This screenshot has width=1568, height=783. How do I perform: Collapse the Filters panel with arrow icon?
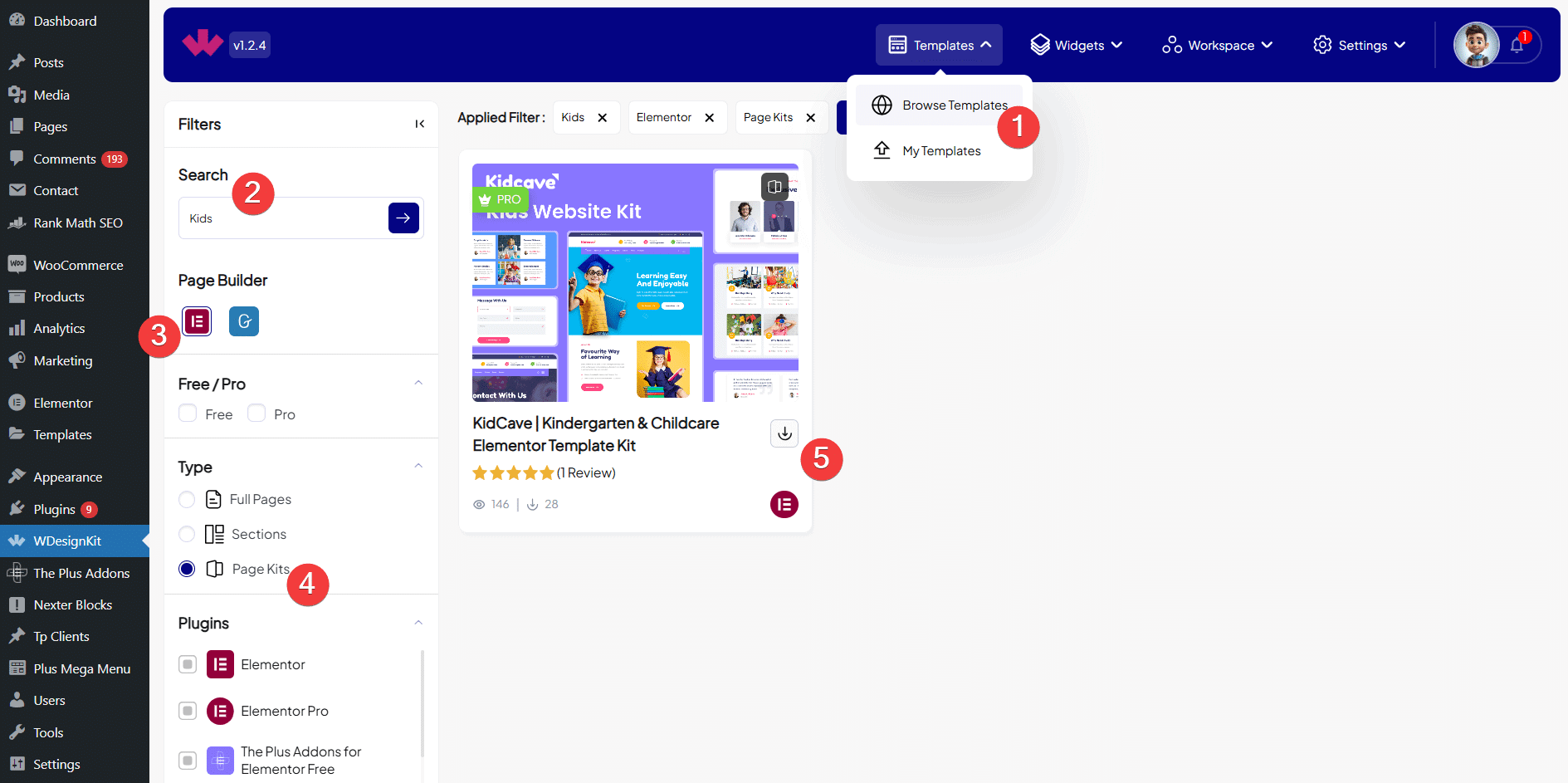coord(420,124)
